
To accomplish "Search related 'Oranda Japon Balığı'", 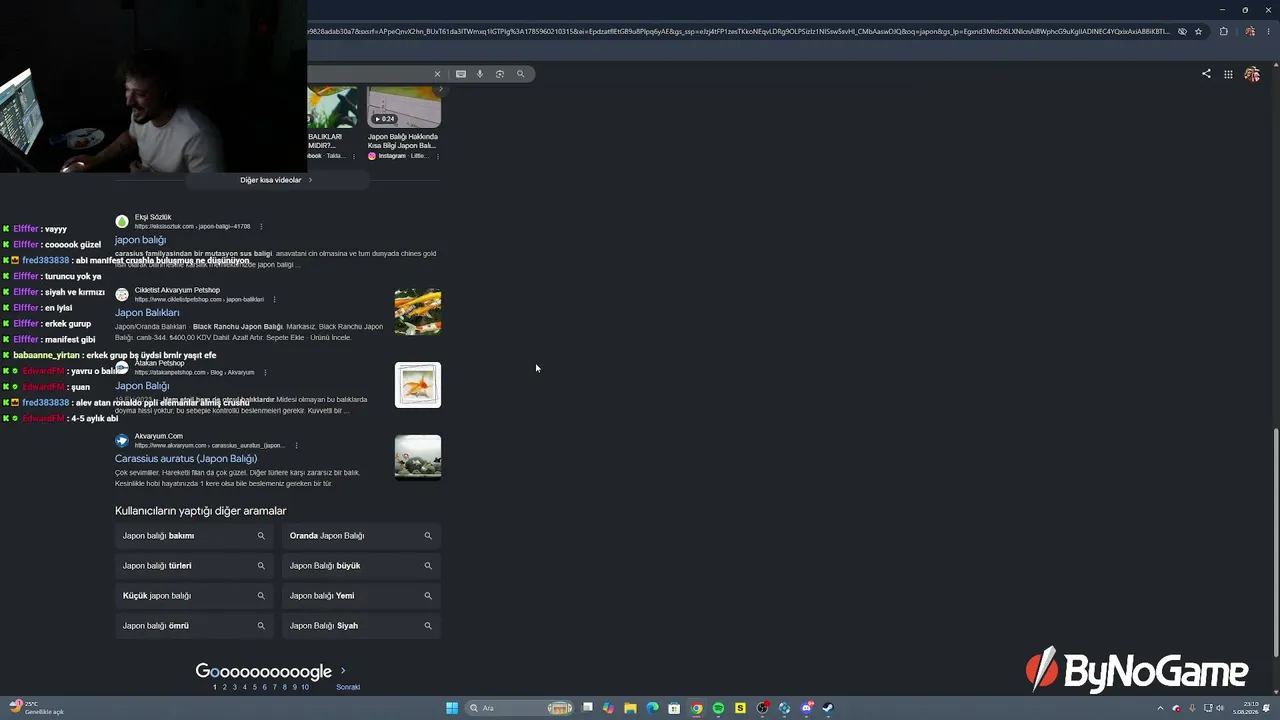I will 361,536.
